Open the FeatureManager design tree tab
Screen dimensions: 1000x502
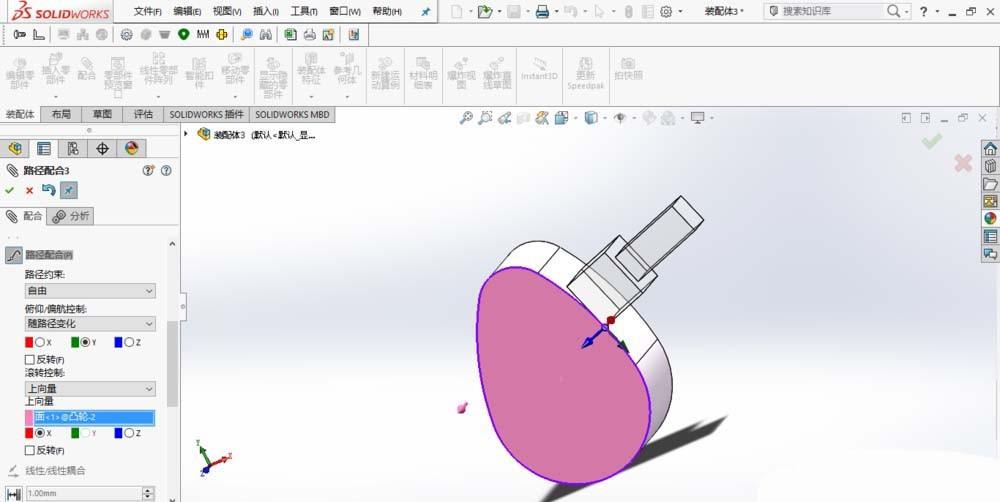pyautogui.click(x=15, y=149)
